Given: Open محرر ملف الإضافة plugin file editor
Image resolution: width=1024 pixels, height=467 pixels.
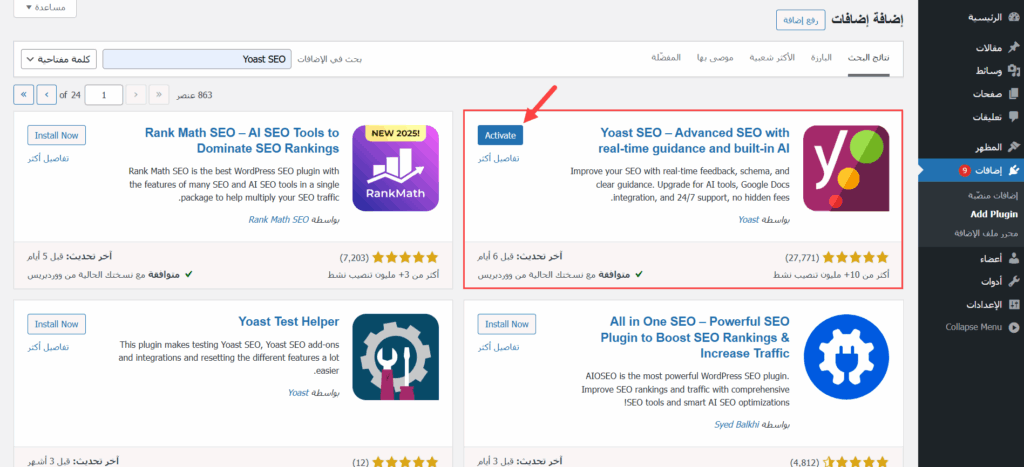Looking at the screenshot, I should [985, 233].
